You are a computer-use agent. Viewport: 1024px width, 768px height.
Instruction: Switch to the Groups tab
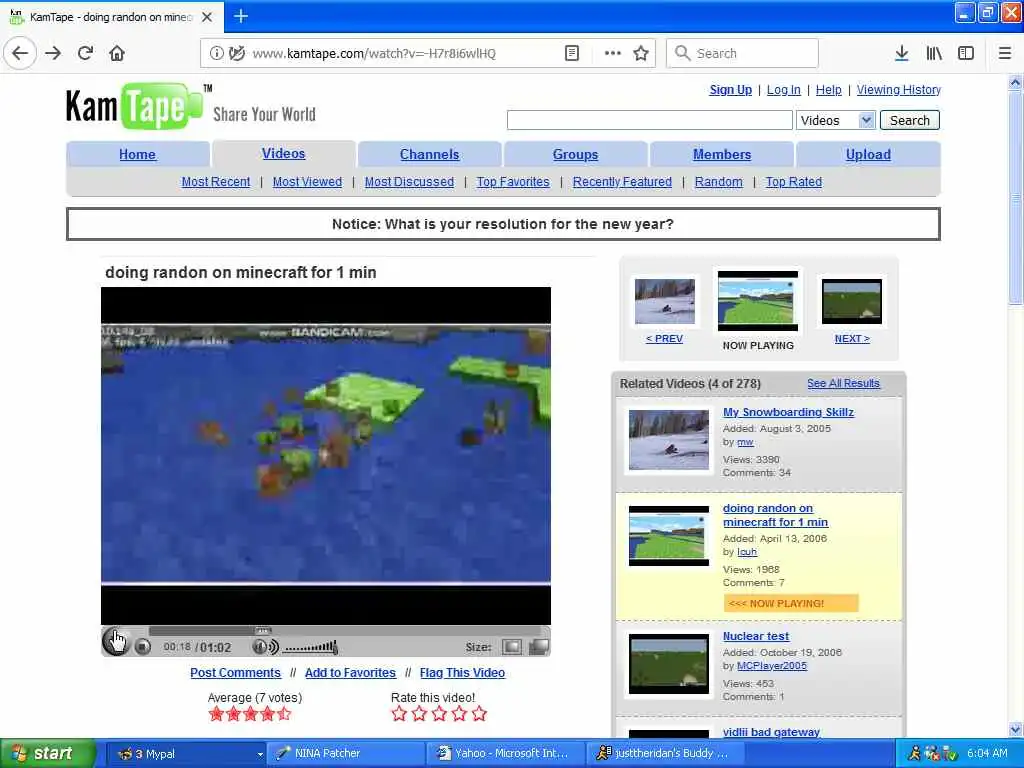pyautogui.click(x=575, y=155)
